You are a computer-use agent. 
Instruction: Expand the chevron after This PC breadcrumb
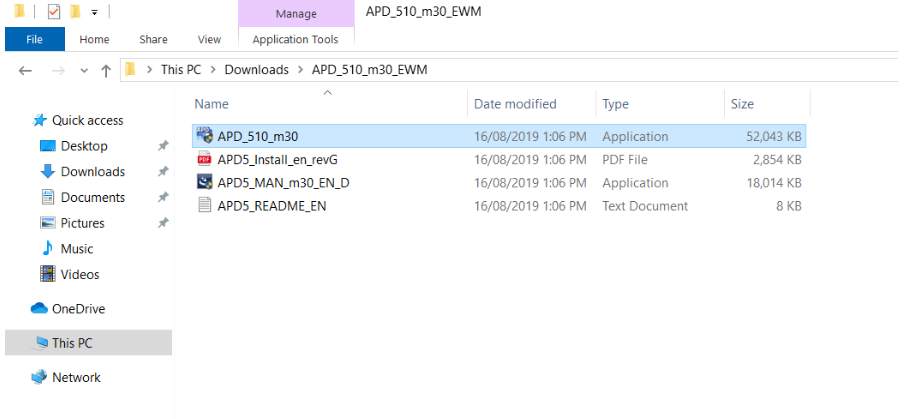tap(213, 70)
